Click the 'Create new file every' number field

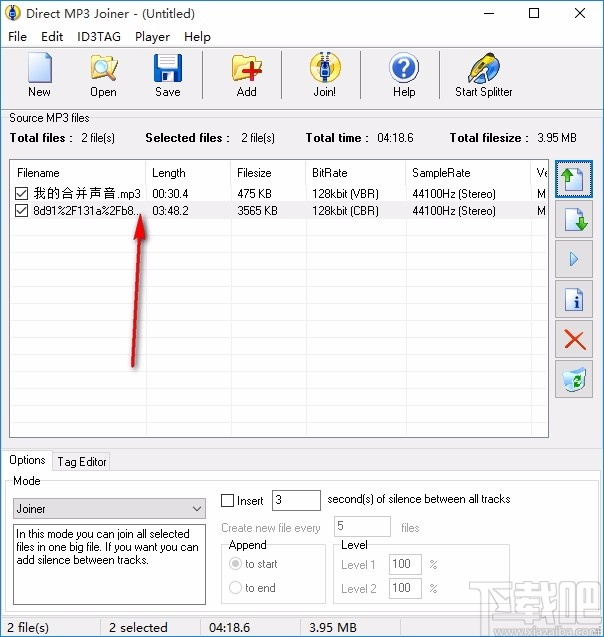362,526
